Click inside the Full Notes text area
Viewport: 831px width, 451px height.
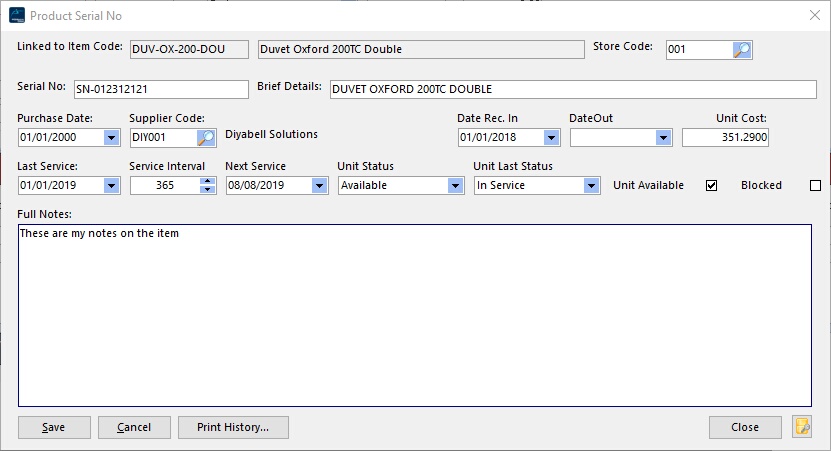click(x=414, y=315)
